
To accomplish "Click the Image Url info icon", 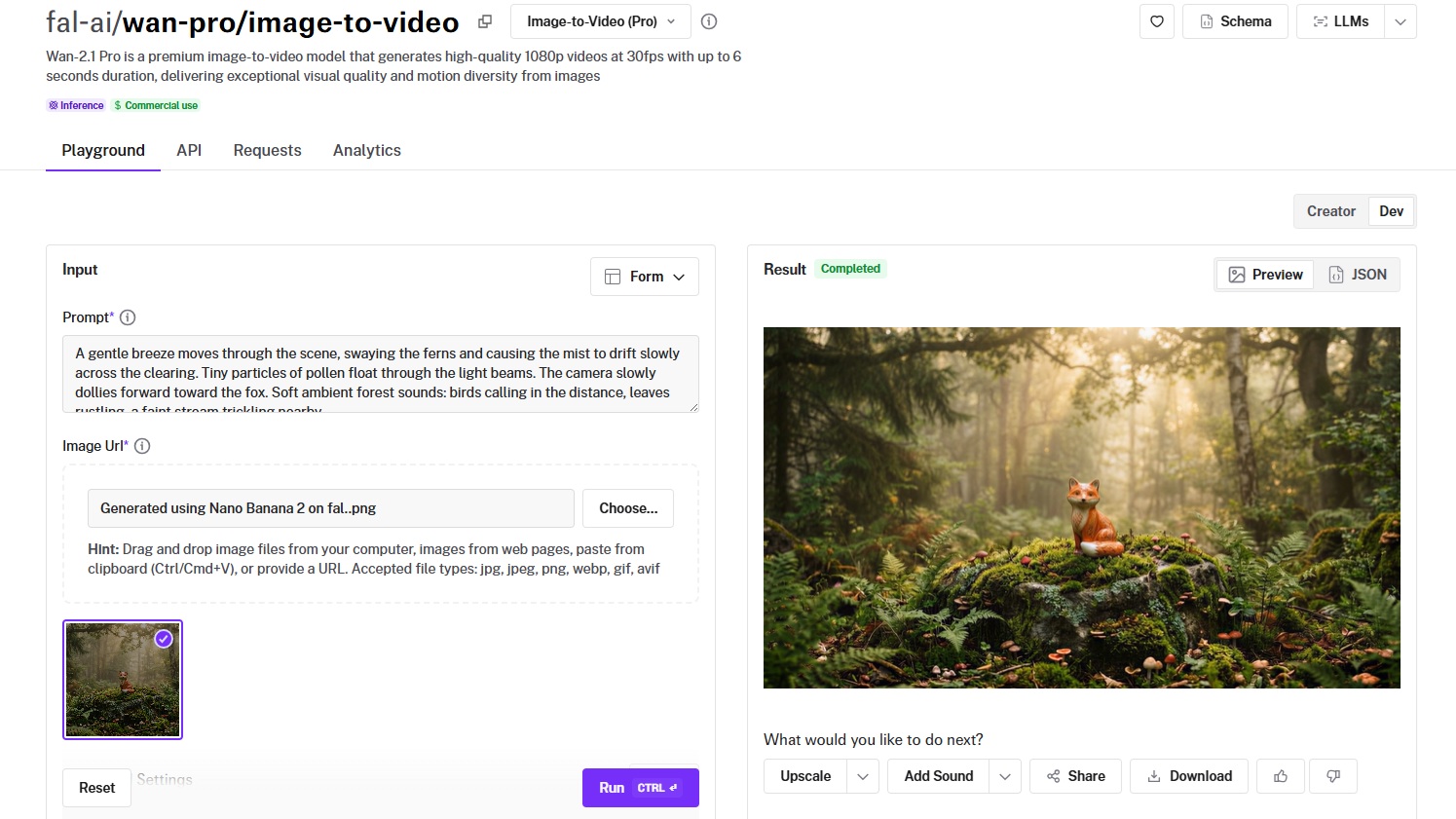I will 142,446.
